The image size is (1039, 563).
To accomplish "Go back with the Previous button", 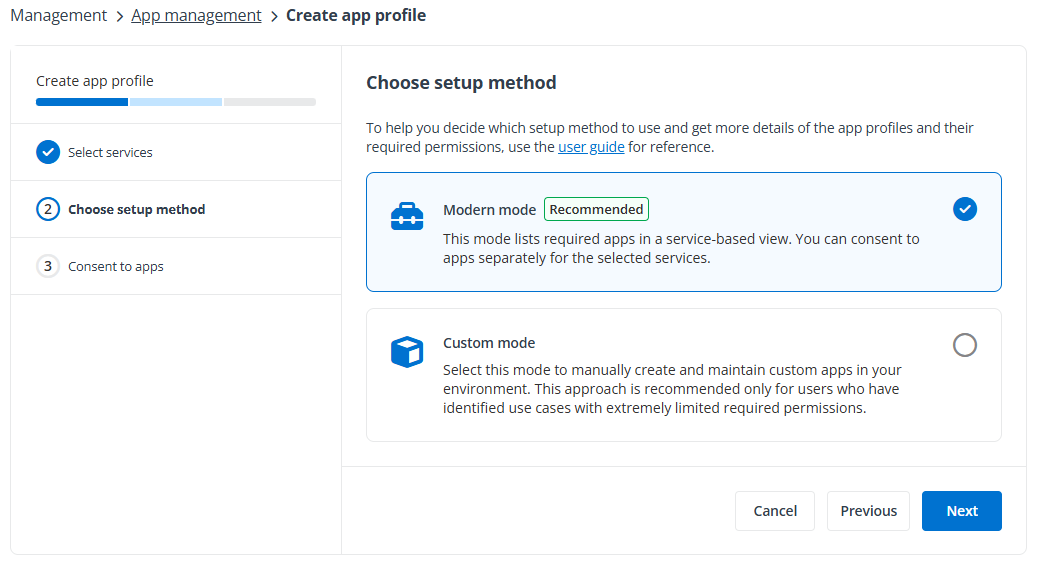I will tap(868, 511).
